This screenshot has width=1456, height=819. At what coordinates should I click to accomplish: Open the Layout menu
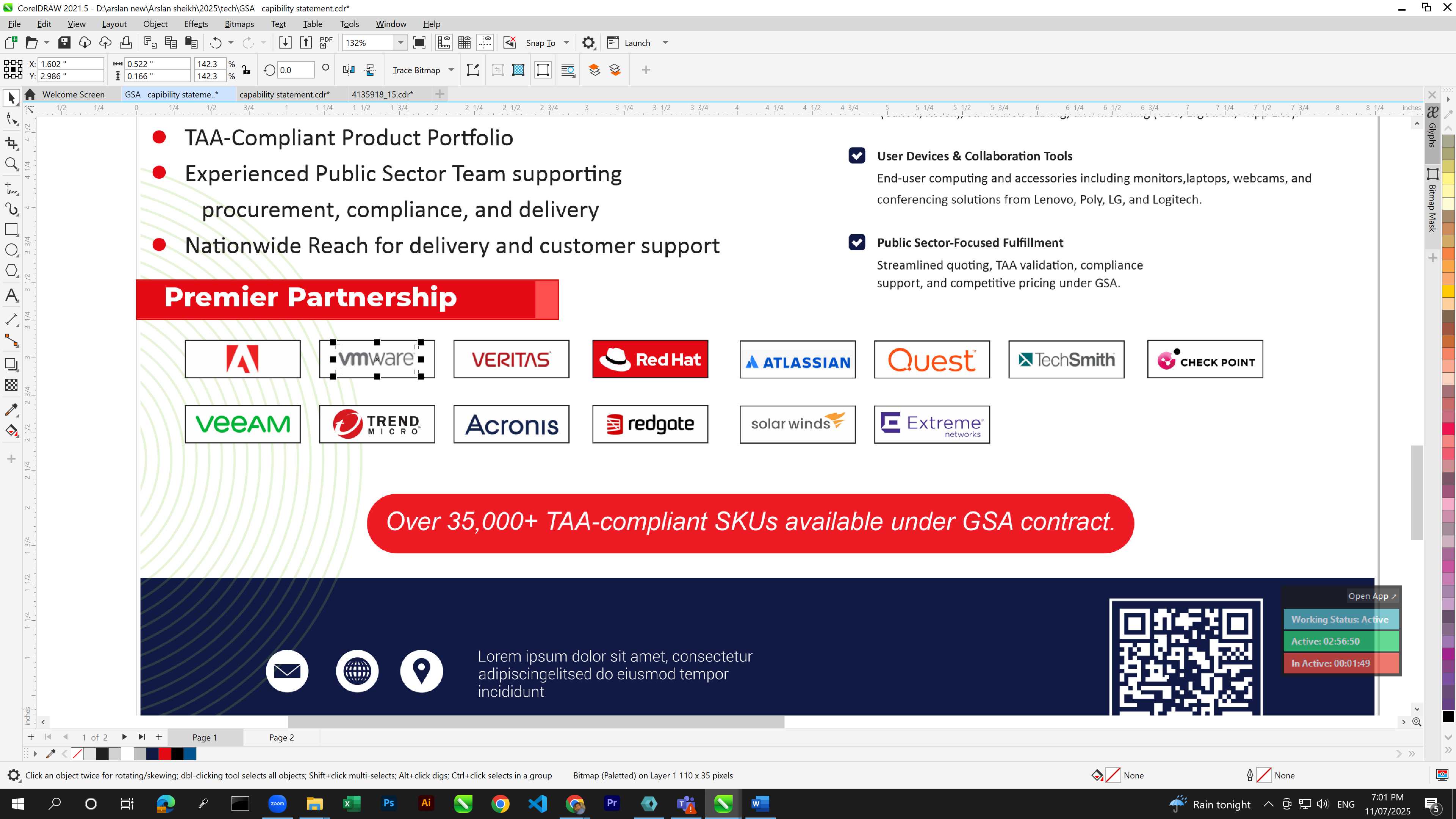coord(114,24)
